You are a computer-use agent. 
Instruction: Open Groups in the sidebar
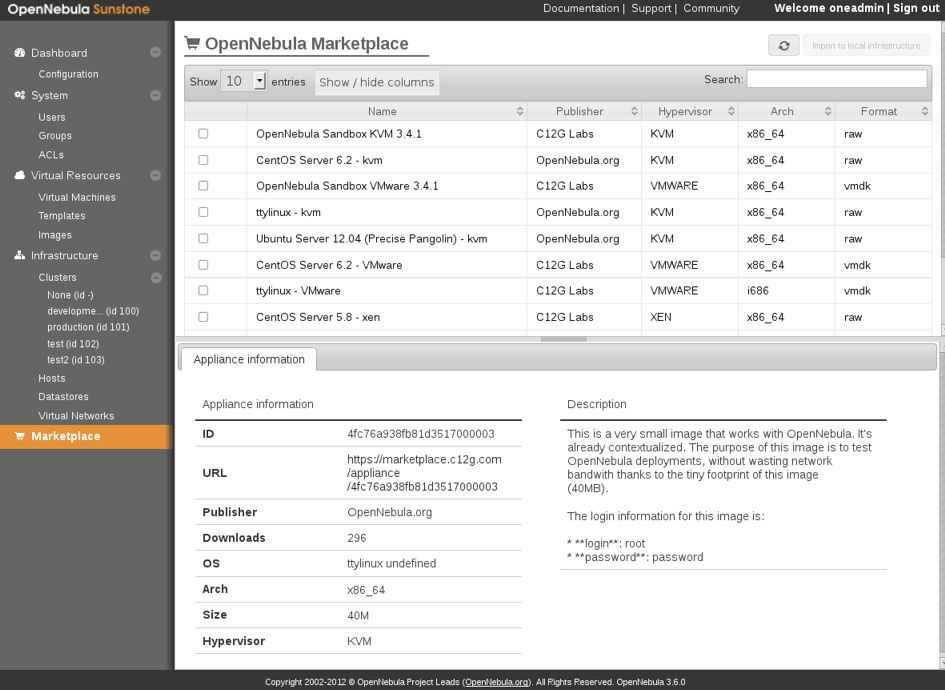55,136
